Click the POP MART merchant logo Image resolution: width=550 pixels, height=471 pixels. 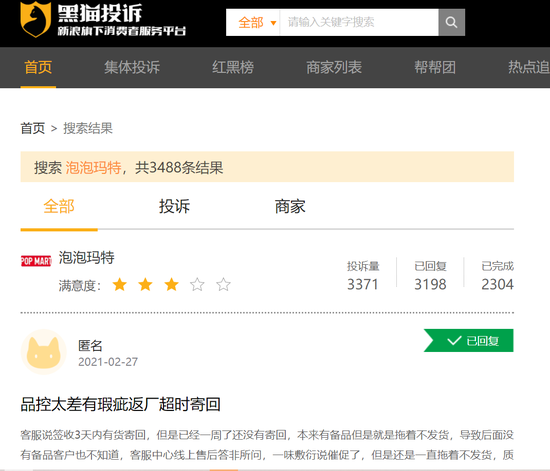click(x=36, y=261)
